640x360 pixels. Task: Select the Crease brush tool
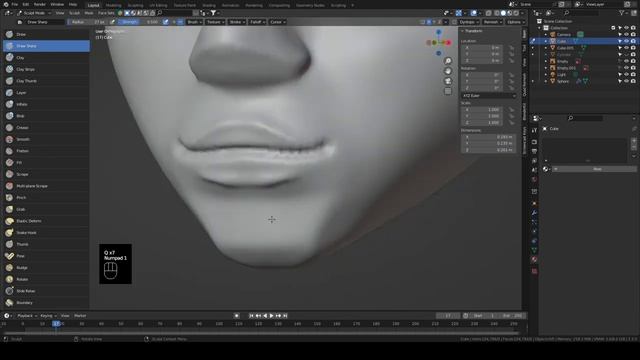(46, 127)
